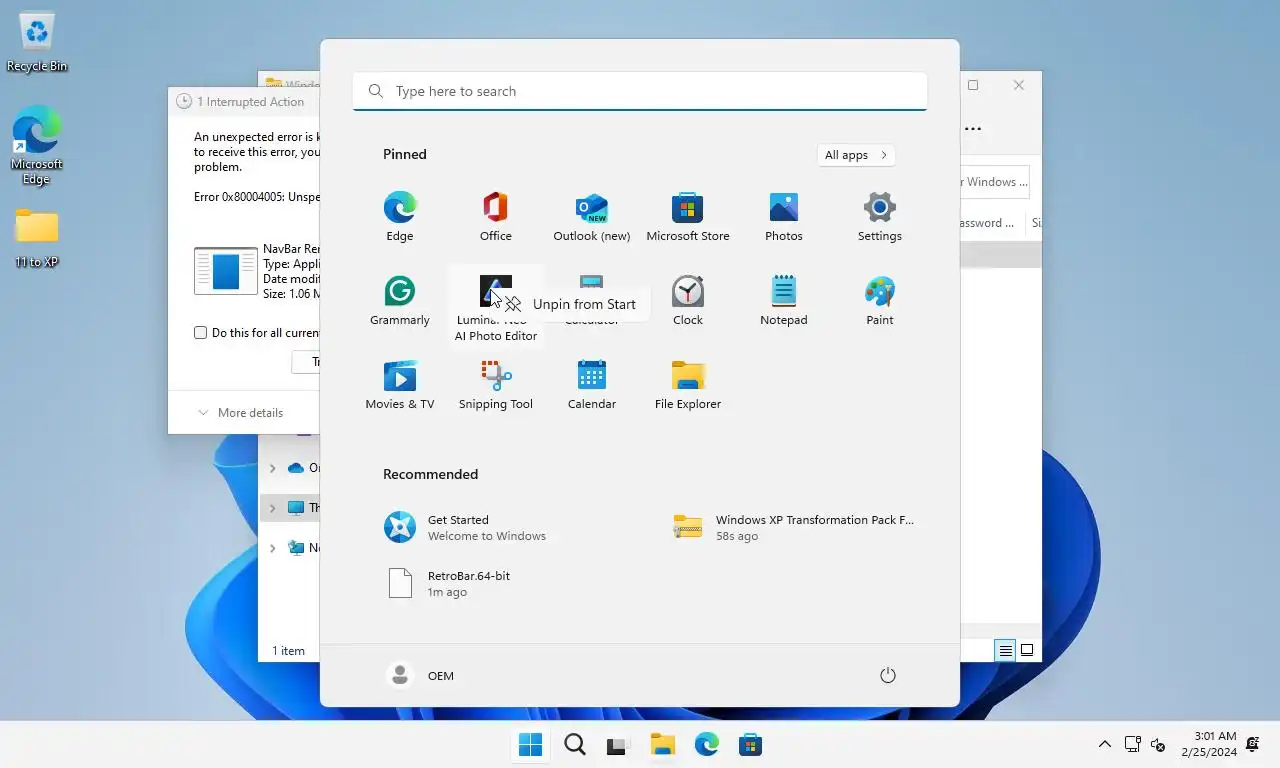Viewport: 1280px width, 768px height.
Task: Launch Movies & TV app
Action: coord(400,385)
